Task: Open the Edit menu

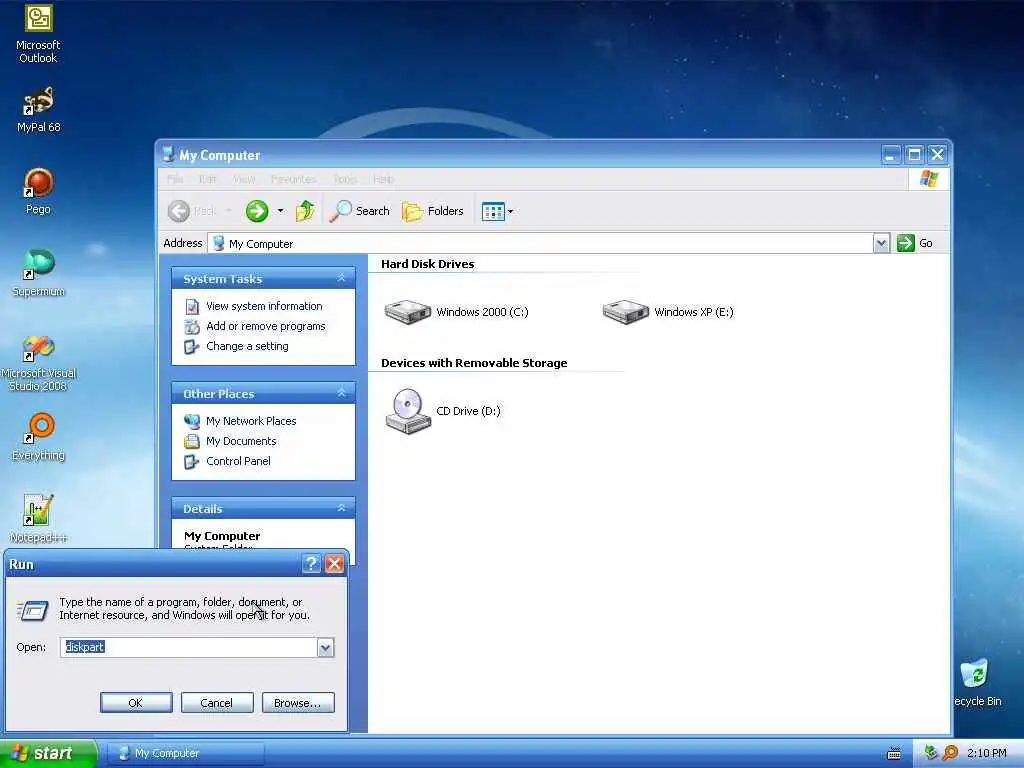Action: 208,179
